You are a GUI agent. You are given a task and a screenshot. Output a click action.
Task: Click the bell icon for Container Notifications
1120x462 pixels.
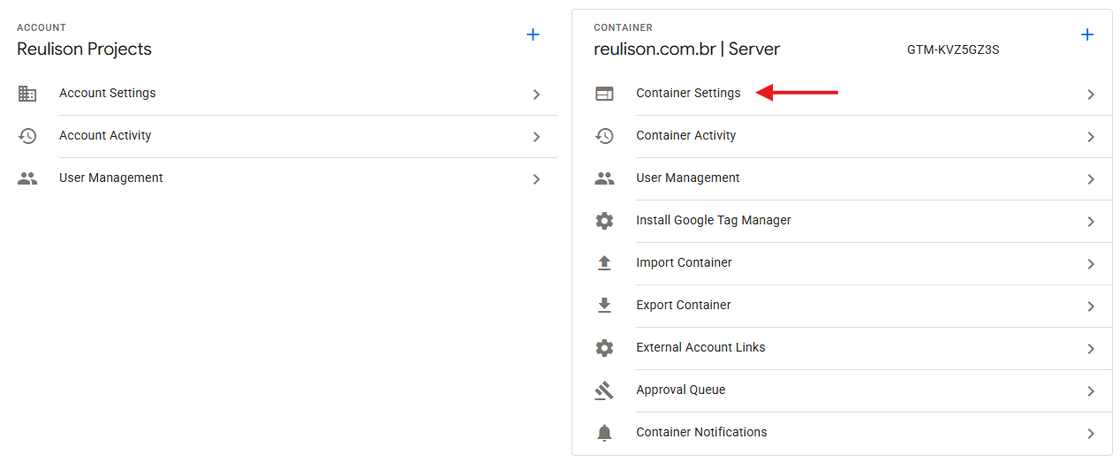(604, 433)
